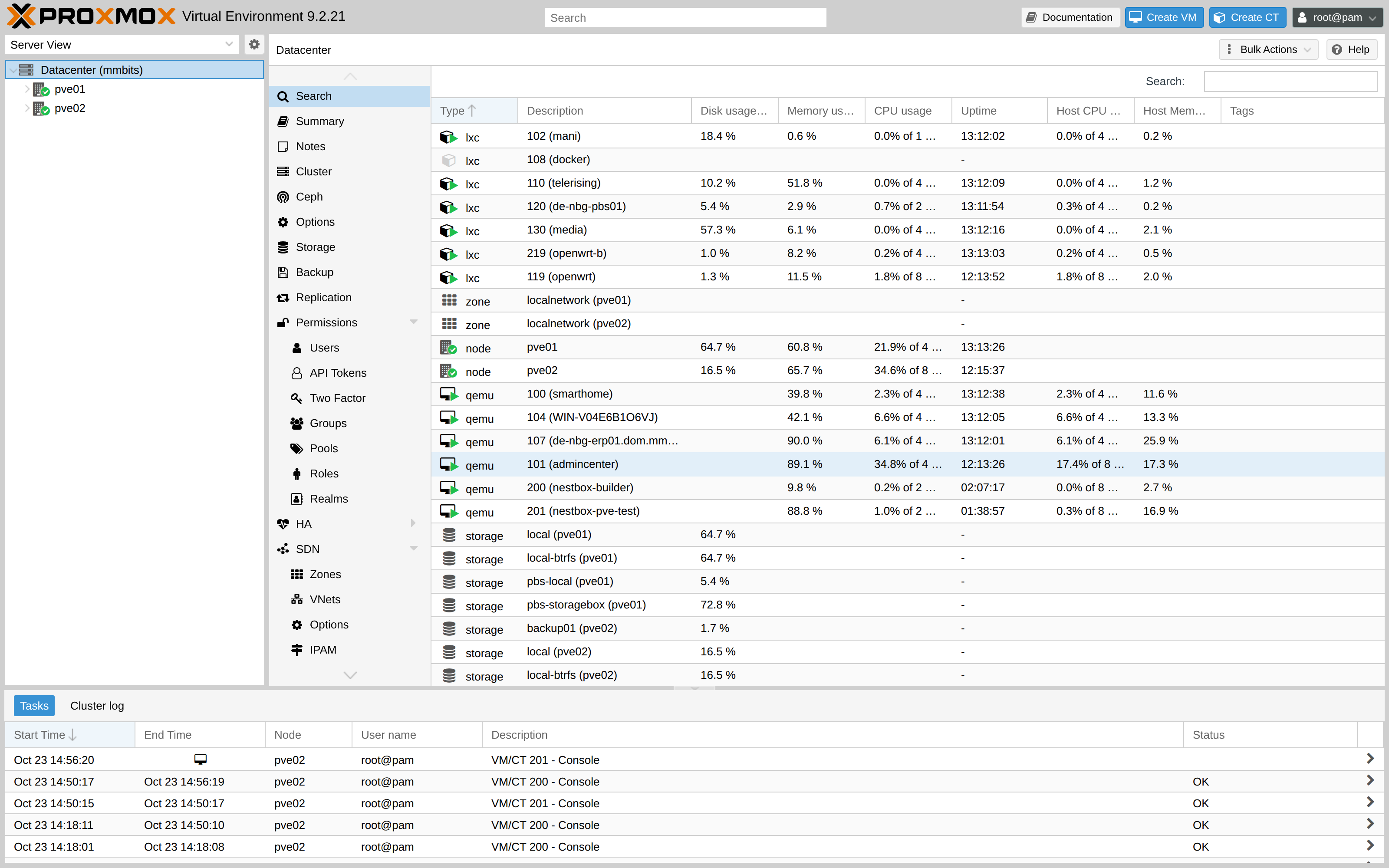Viewport: 1389px width, 868px height.
Task: Click the Proxmox logo
Action: (x=91, y=16)
